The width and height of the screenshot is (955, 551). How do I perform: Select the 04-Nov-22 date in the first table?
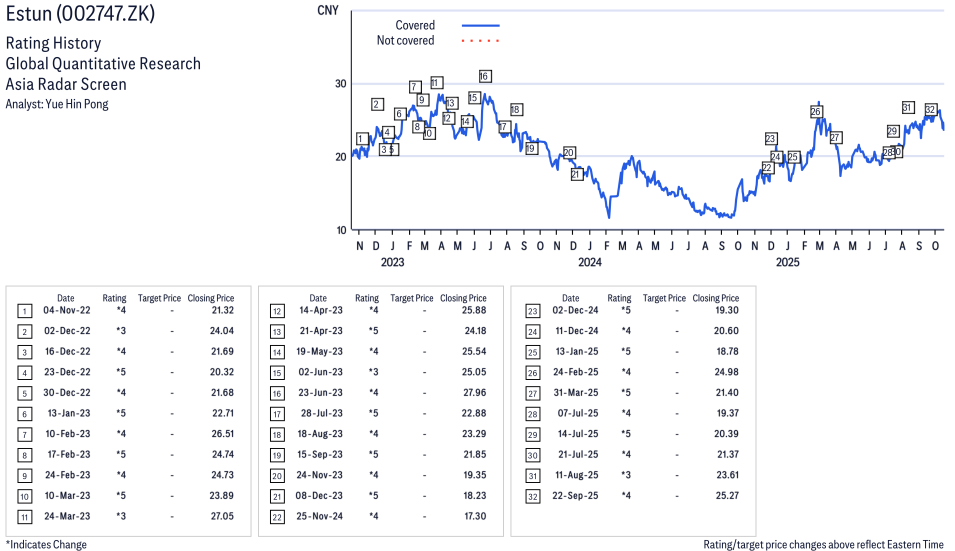point(65,311)
